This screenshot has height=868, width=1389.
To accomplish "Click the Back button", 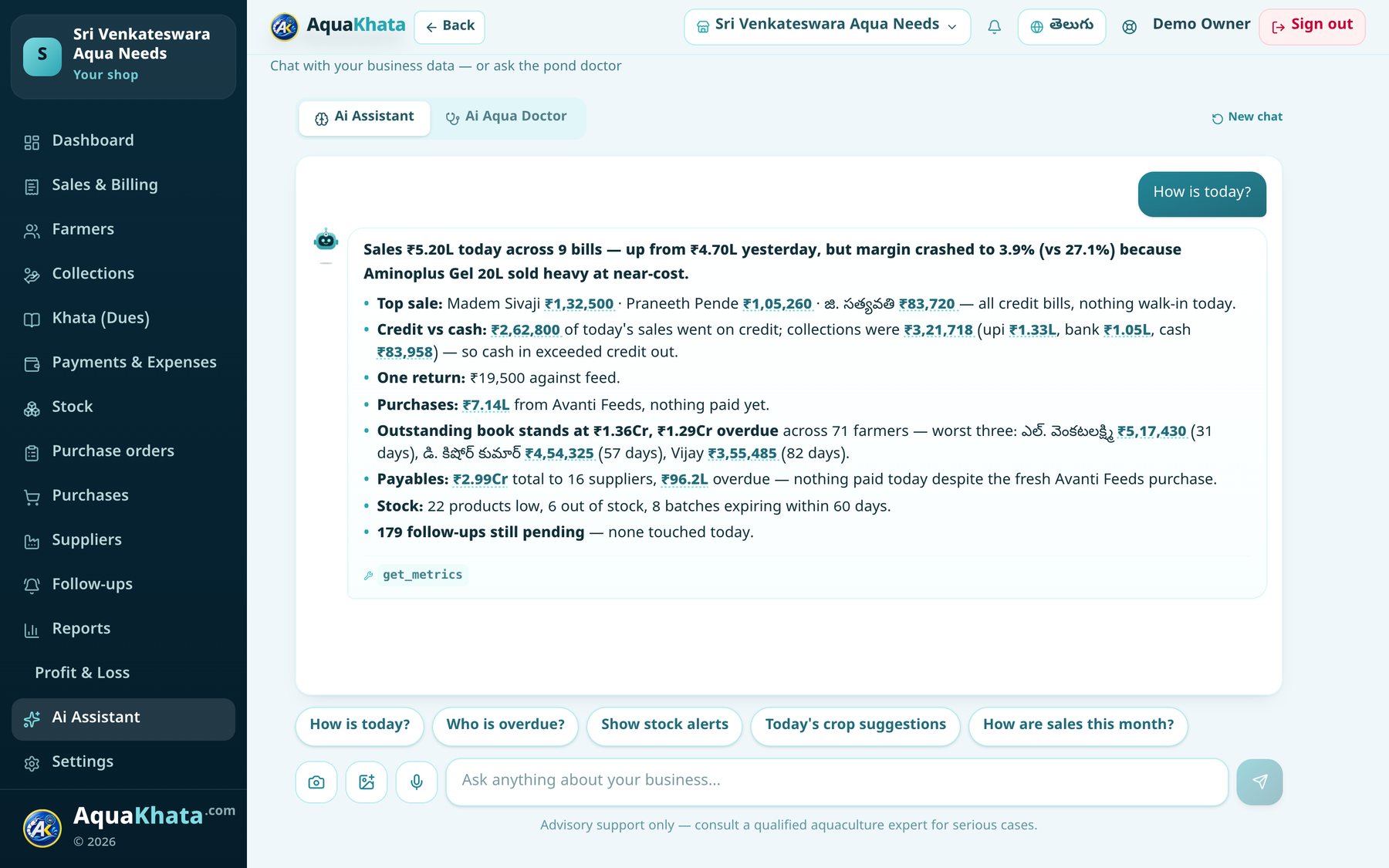I will click(450, 27).
